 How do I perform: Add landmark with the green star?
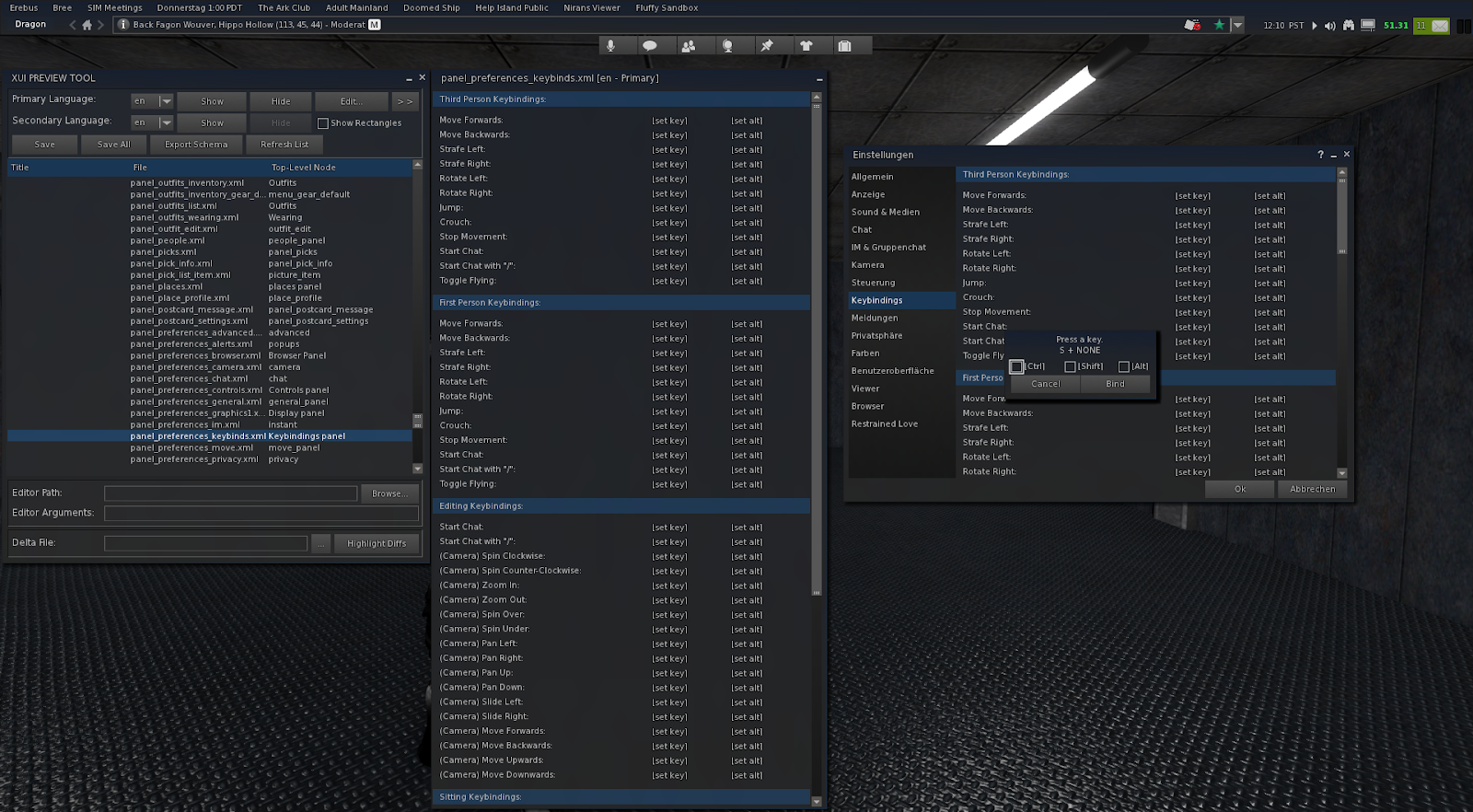click(1219, 25)
